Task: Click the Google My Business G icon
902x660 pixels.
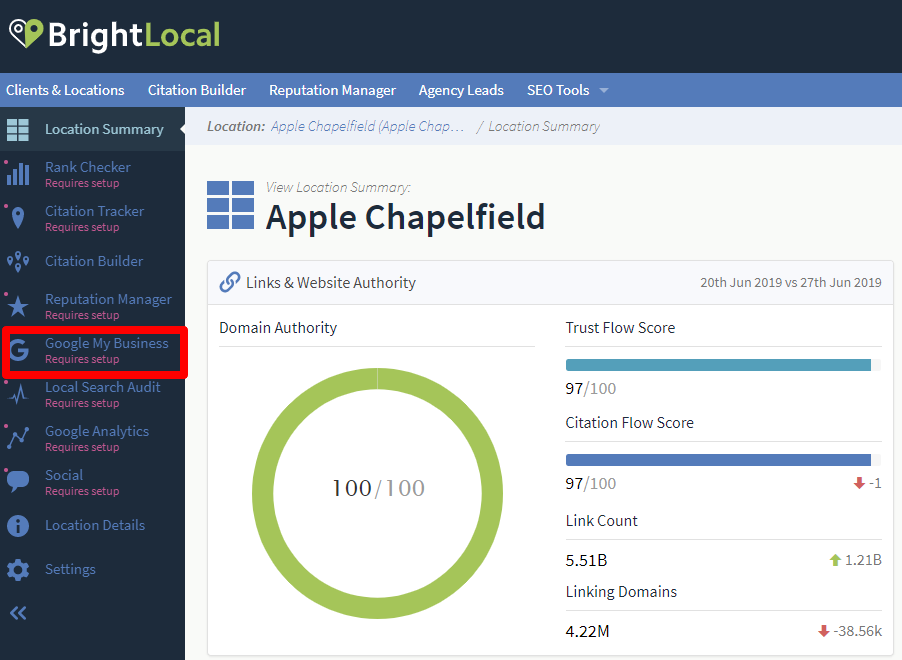Action: (x=19, y=350)
